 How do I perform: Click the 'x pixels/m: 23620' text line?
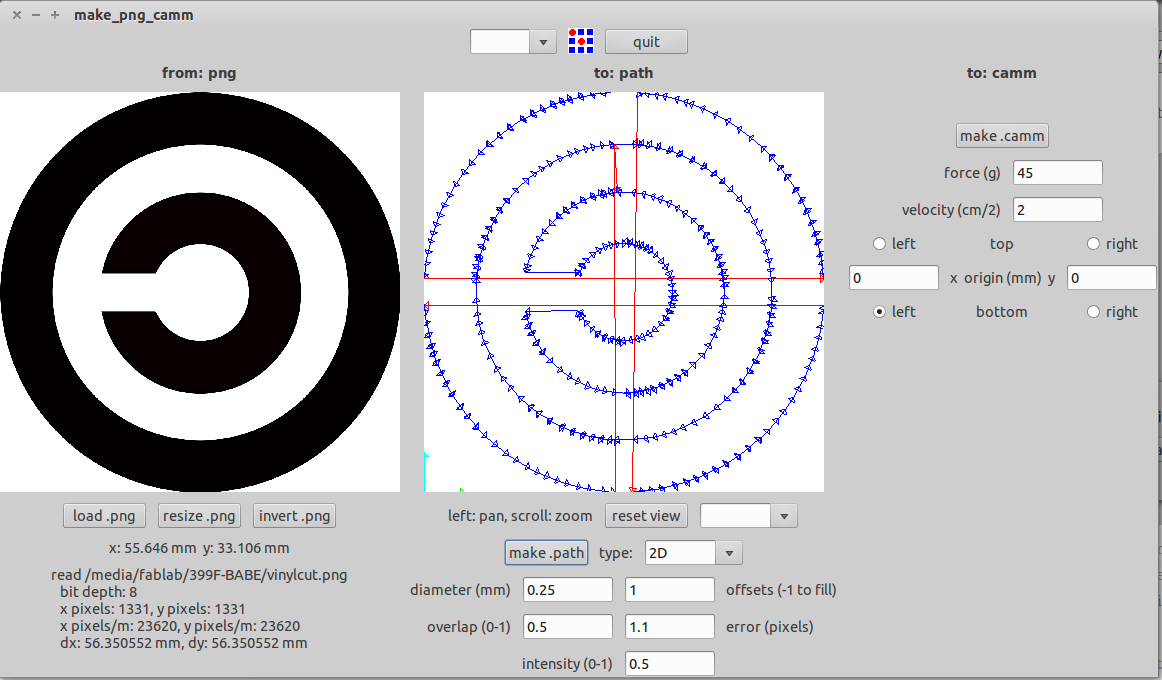tap(180, 626)
